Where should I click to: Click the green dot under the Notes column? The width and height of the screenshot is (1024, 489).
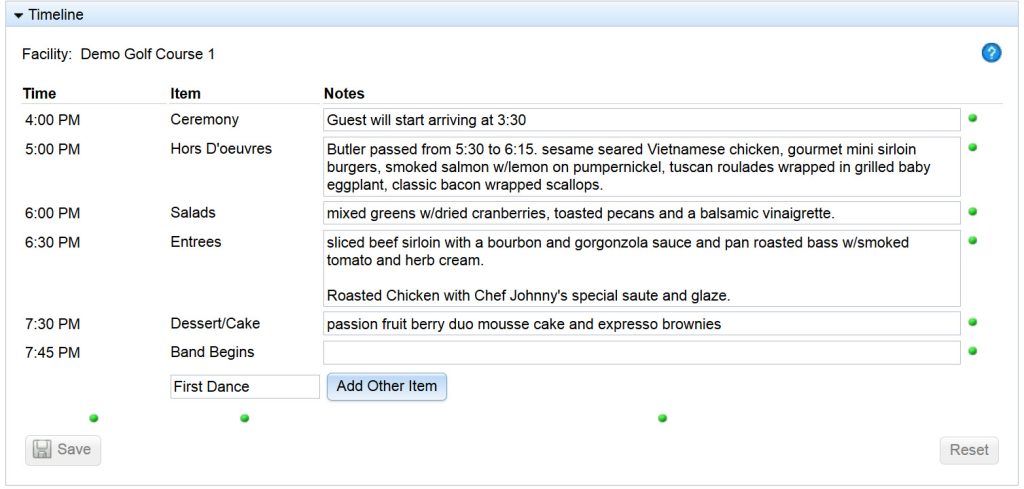pyautogui.click(x=662, y=418)
